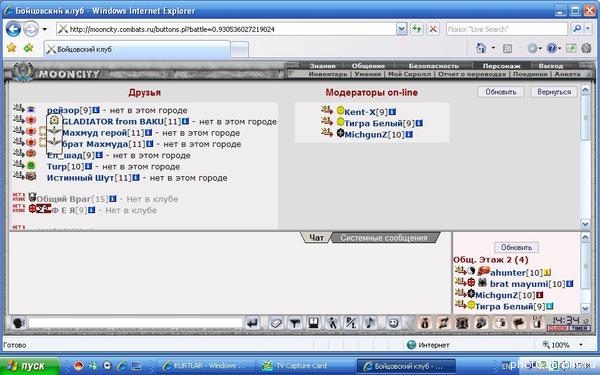Click the smiley emoticon icon in chat bar
Image resolution: width=600 pixels, height=375 pixels.
[393, 323]
